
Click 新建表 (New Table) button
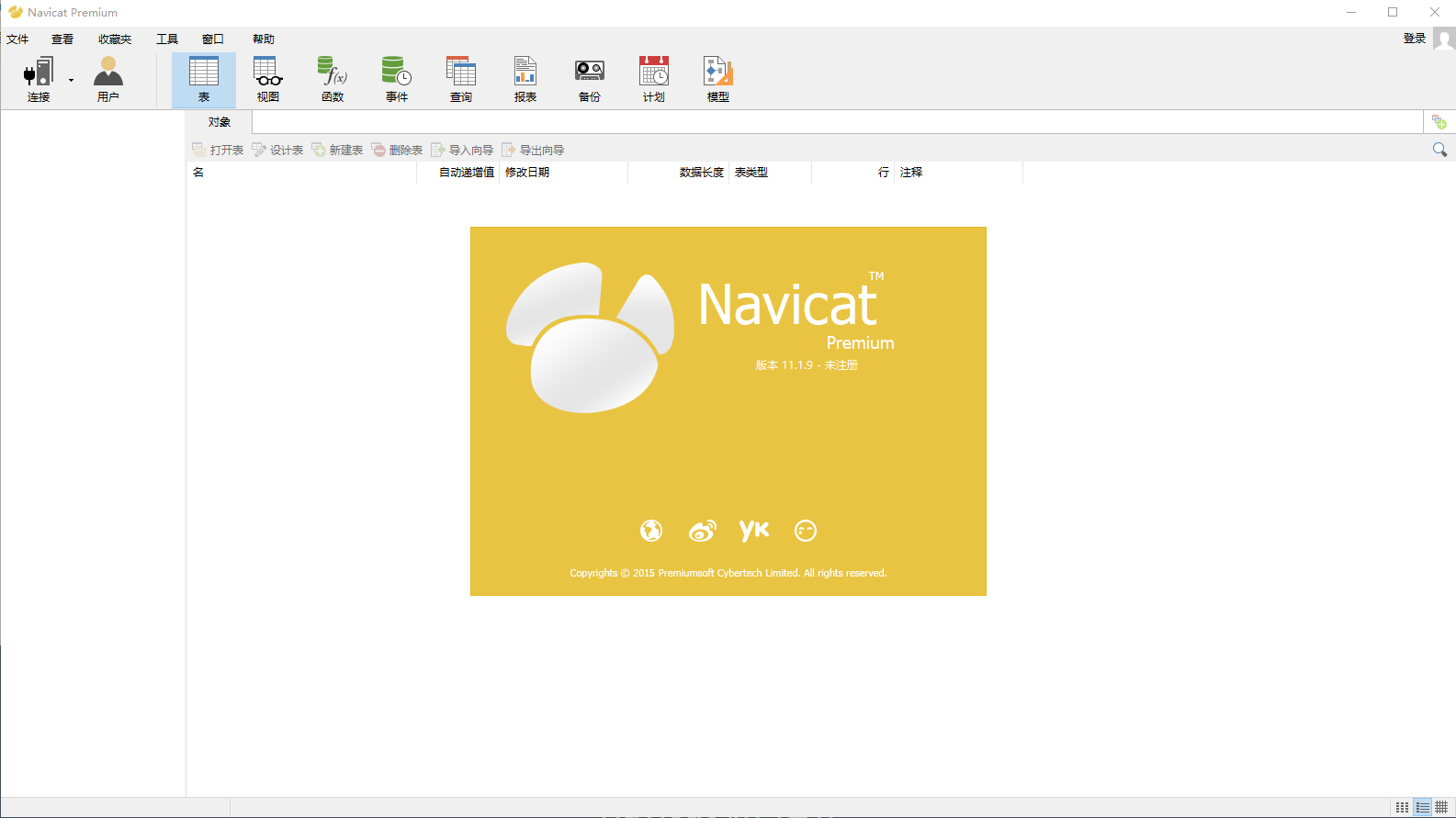(337, 150)
